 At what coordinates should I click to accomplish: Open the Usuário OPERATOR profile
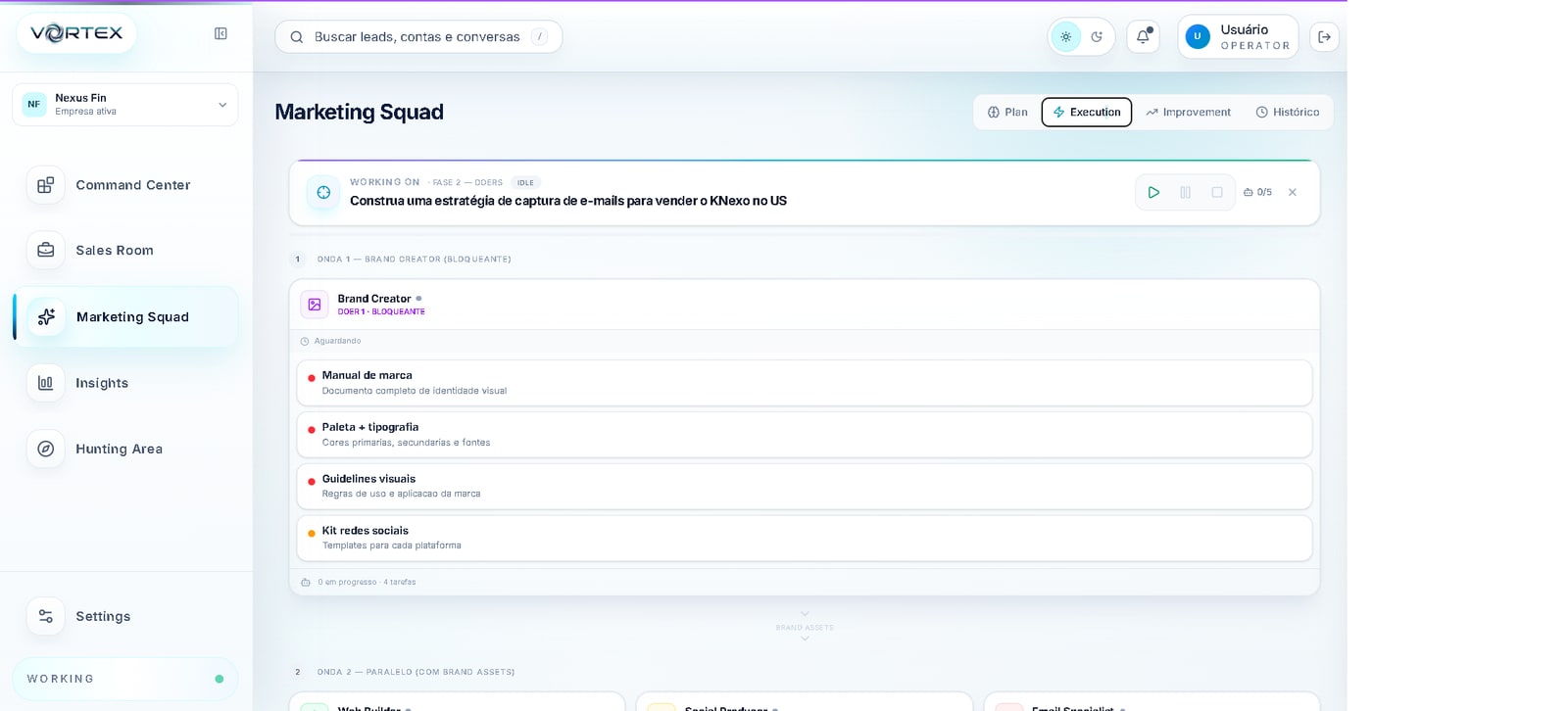coord(1238,36)
